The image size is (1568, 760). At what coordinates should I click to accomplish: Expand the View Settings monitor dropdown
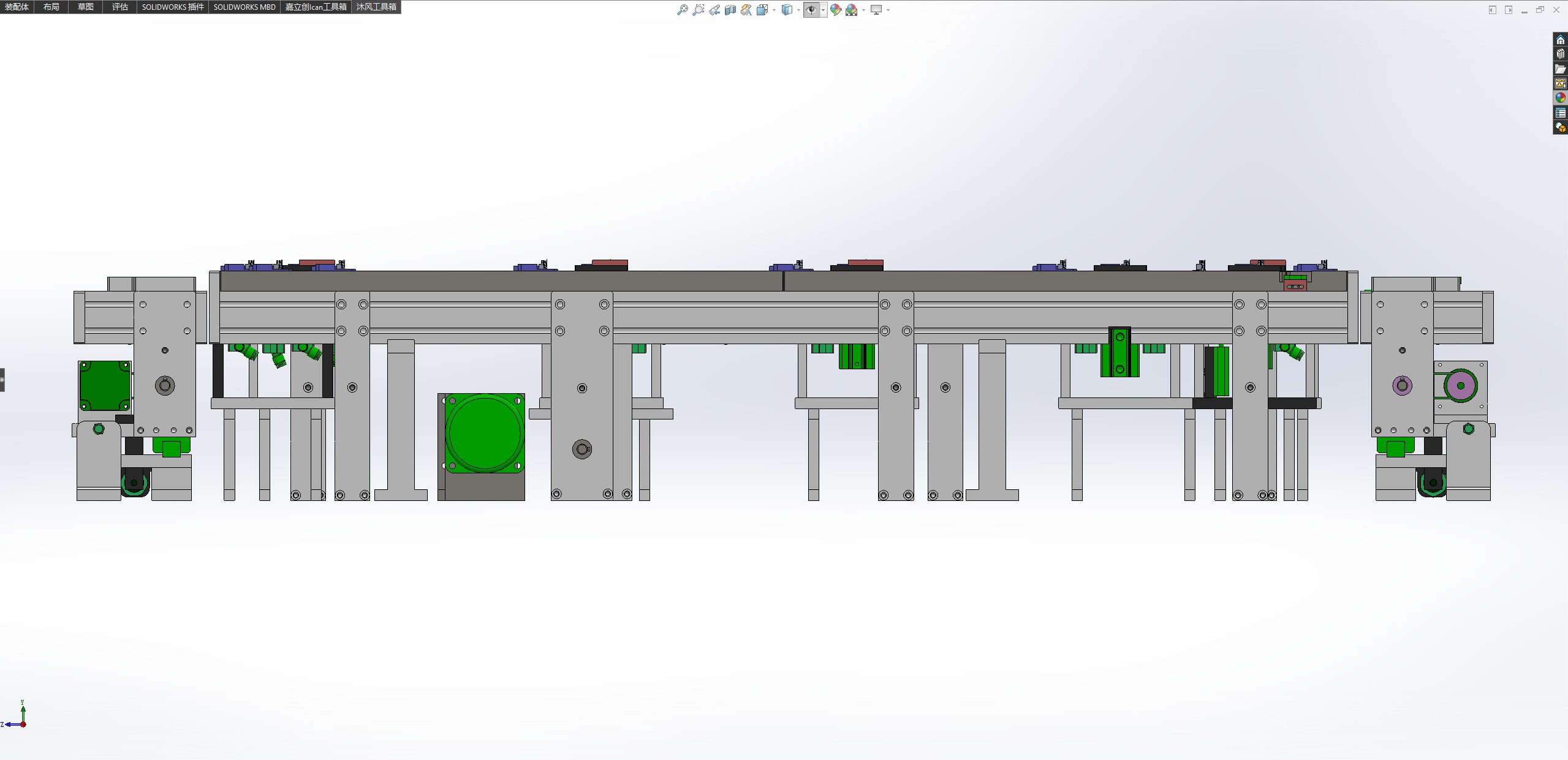pos(888,10)
